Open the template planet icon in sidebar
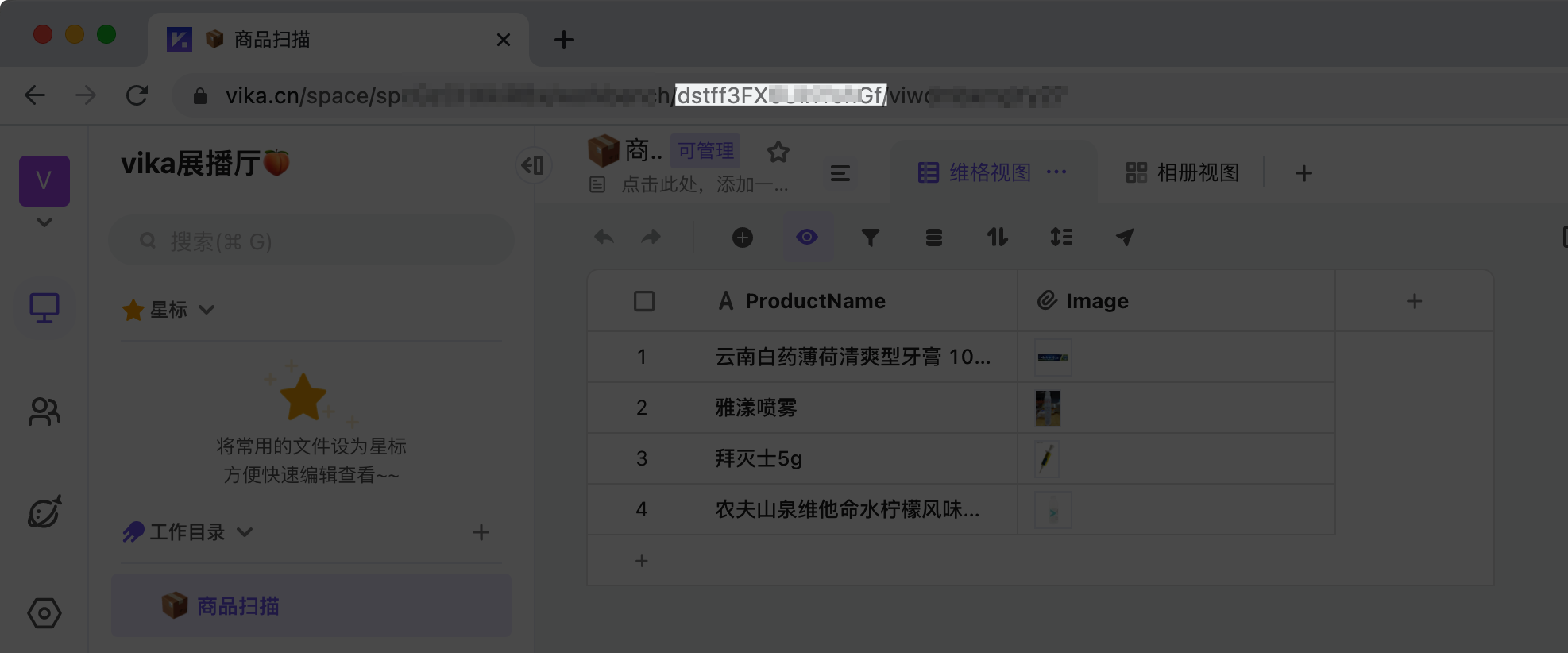1568x653 pixels. tap(44, 512)
